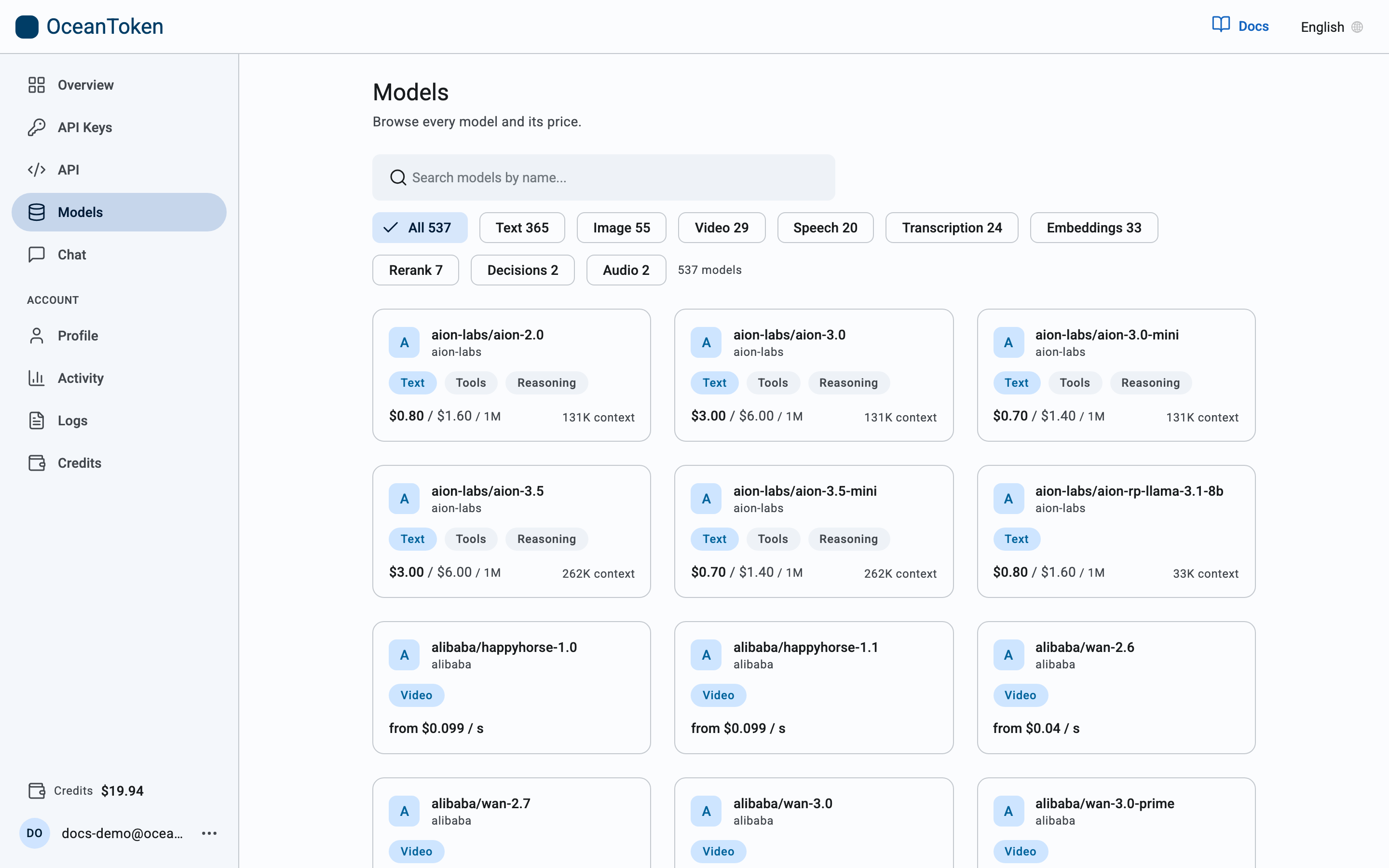Open the account three-dots menu
Screen dimensions: 1389x868
click(x=209, y=833)
